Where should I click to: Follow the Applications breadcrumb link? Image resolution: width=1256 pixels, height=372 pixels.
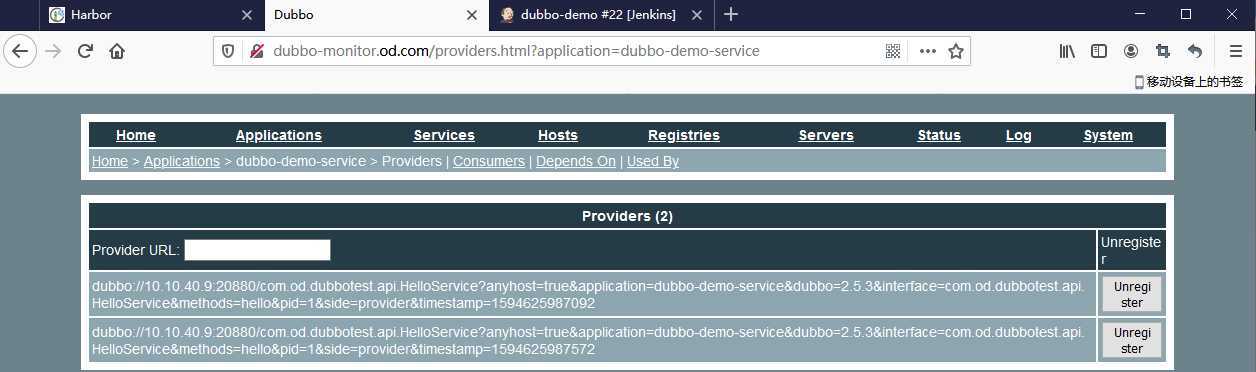pos(182,161)
